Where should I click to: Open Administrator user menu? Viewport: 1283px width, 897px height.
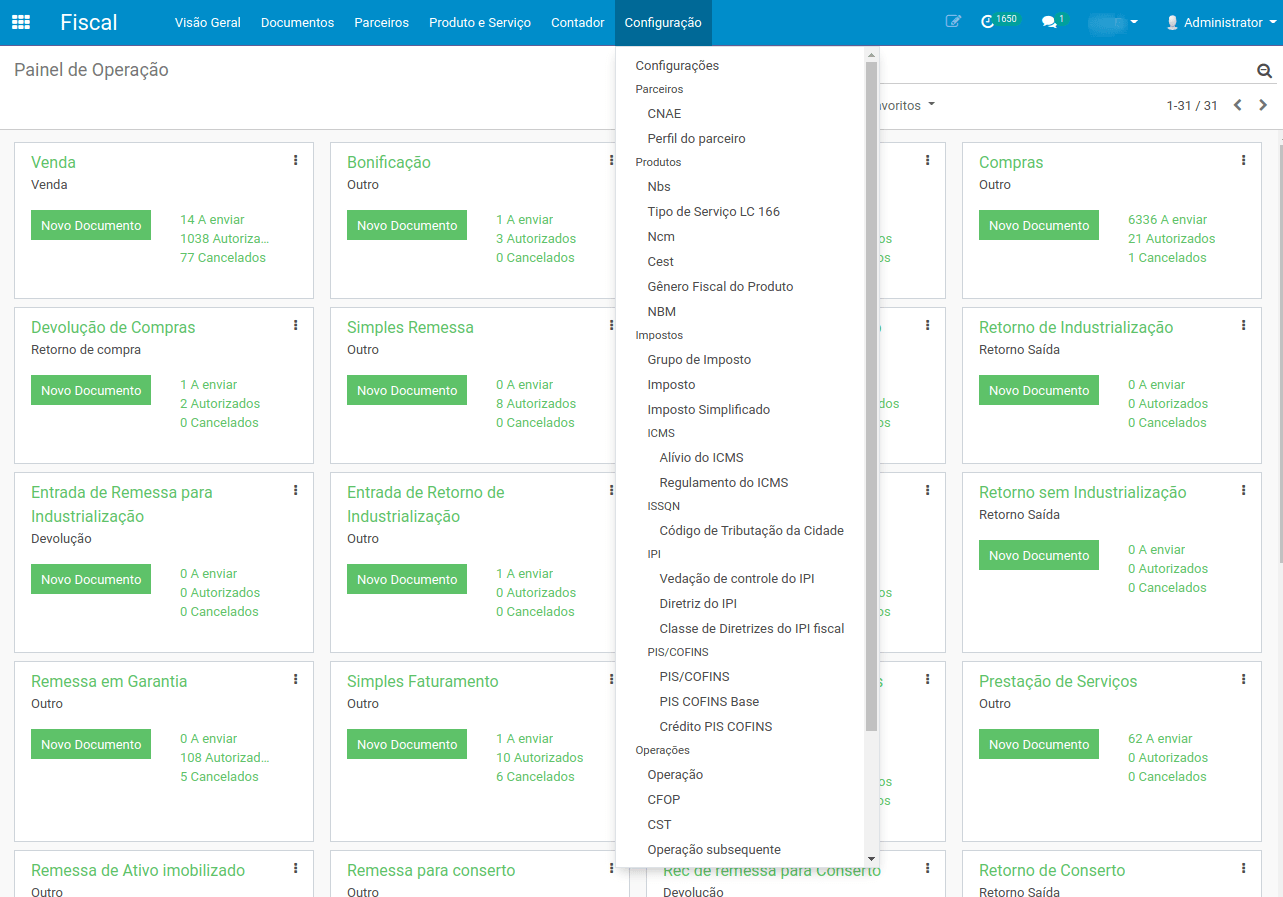click(1221, 22)
